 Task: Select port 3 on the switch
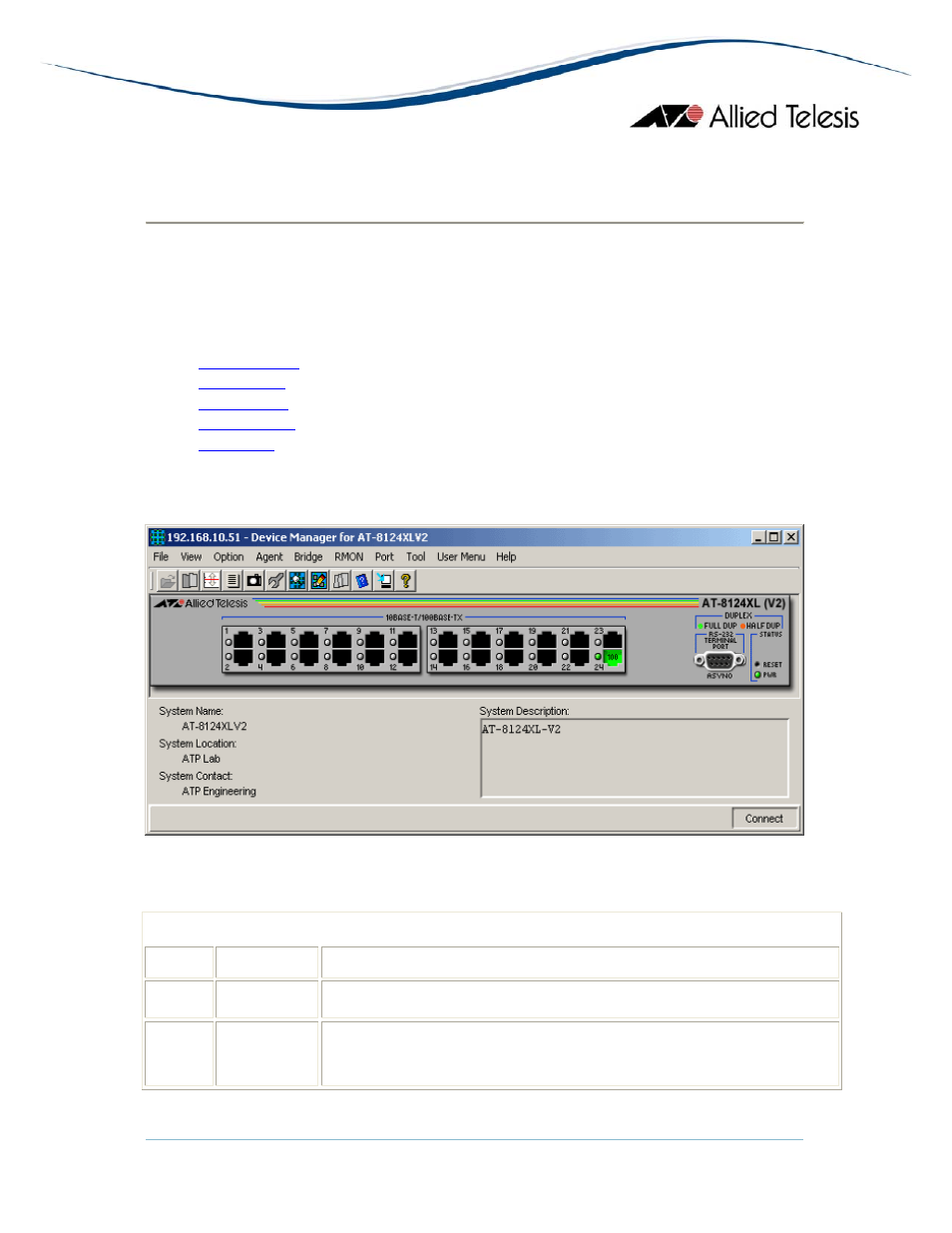click(275, 641)
